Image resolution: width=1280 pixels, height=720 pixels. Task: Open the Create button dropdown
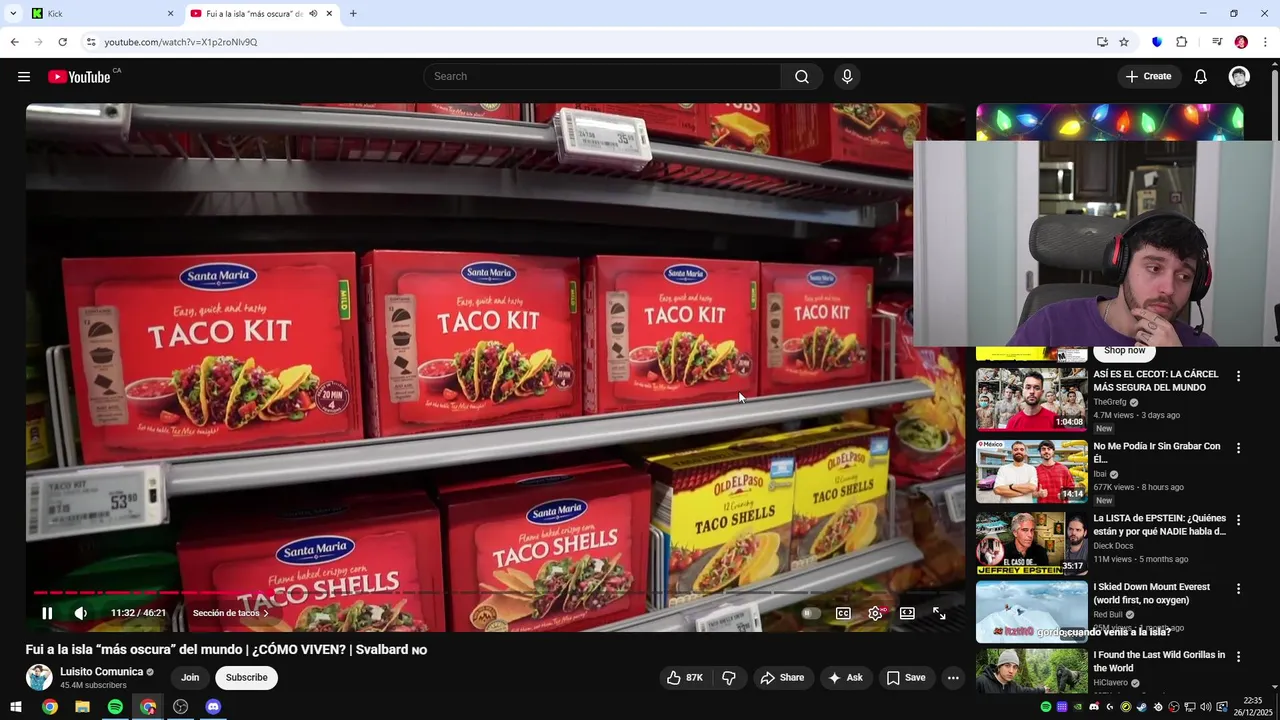click(x=1148, y=77)
